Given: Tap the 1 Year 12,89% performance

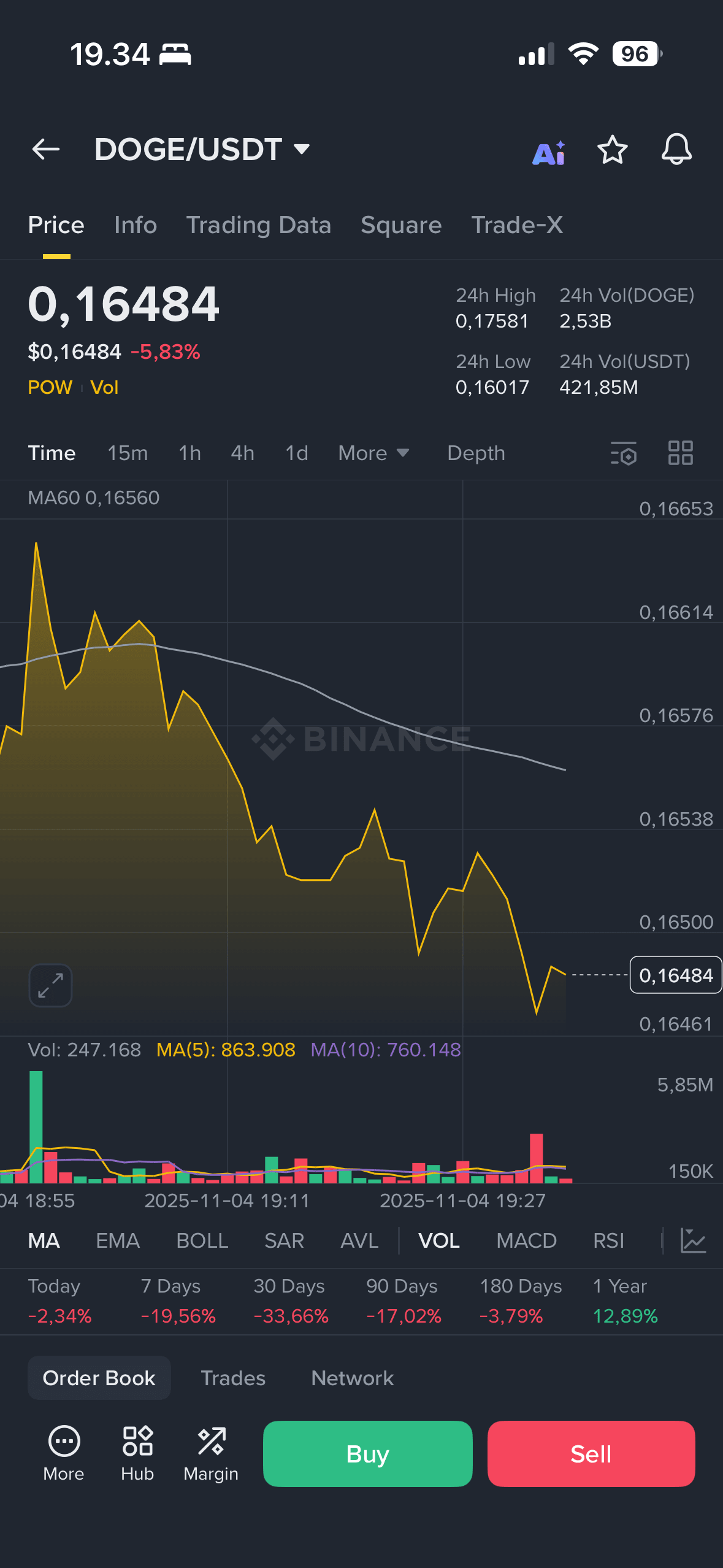Looking at the screenshot, I should [x=625, y=1301].
